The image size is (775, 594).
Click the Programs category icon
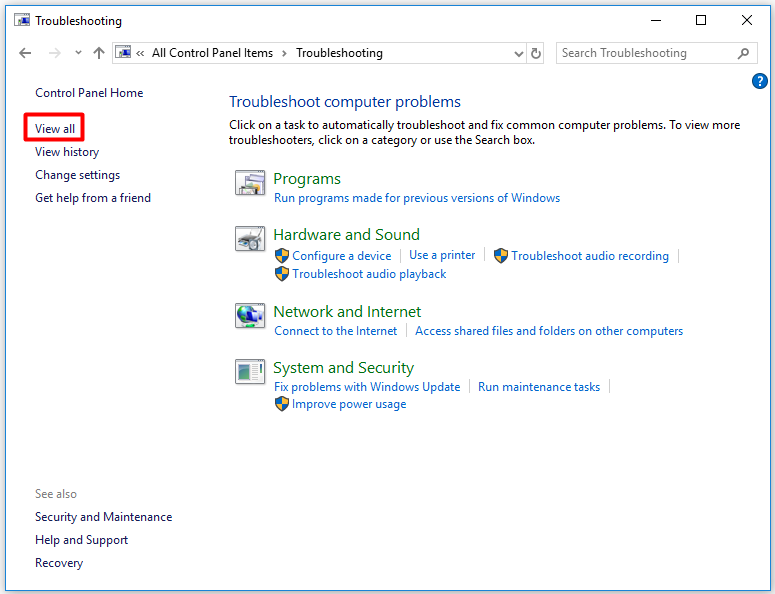click(250, 183)
